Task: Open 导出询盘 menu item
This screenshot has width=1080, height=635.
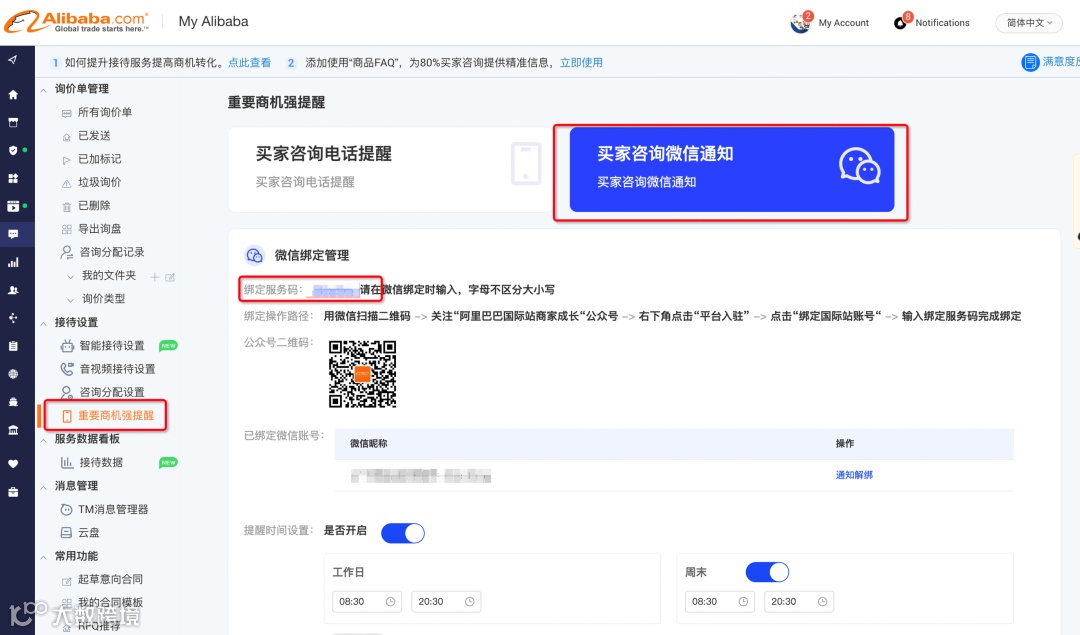Action: point(99,229)
